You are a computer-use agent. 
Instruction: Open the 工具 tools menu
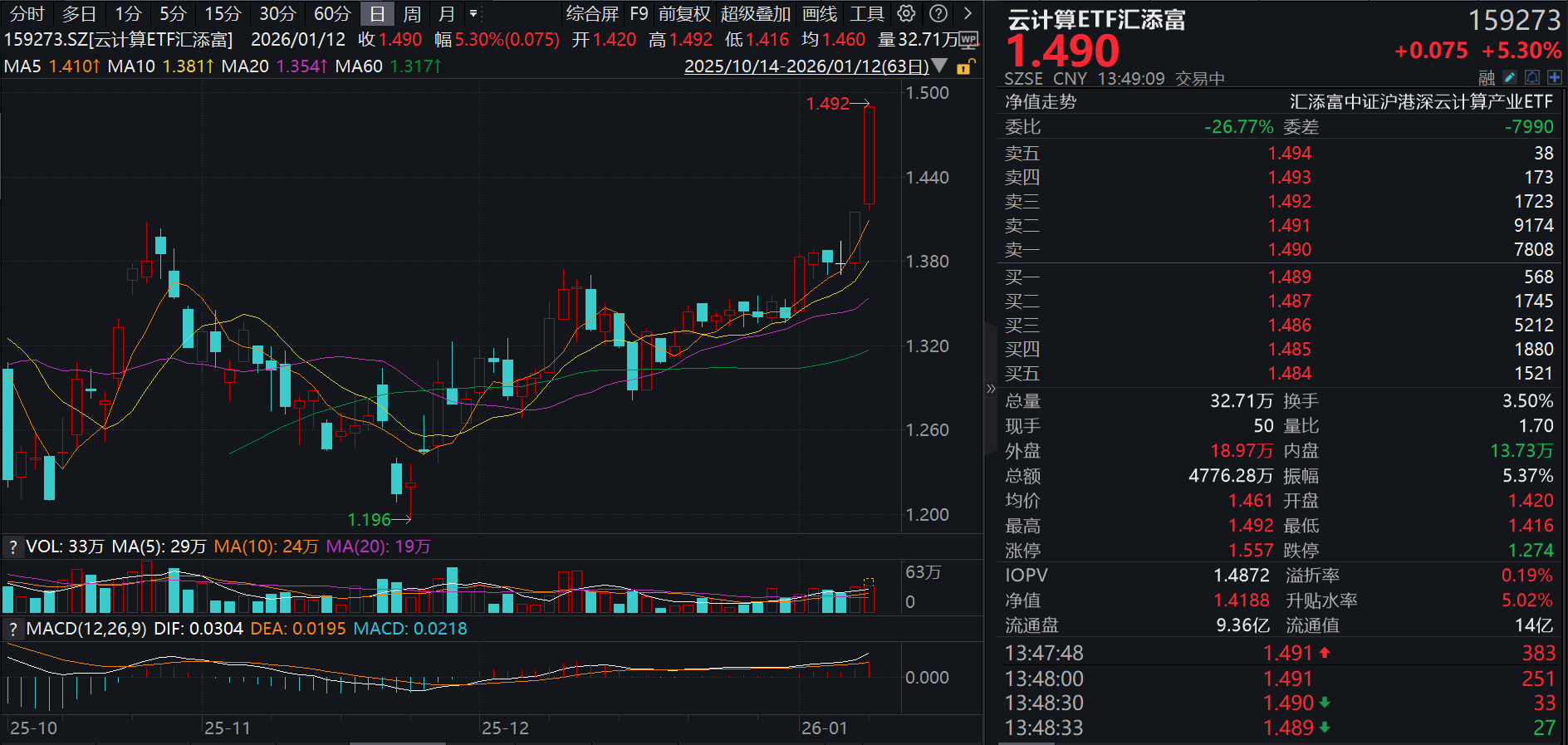866,13
